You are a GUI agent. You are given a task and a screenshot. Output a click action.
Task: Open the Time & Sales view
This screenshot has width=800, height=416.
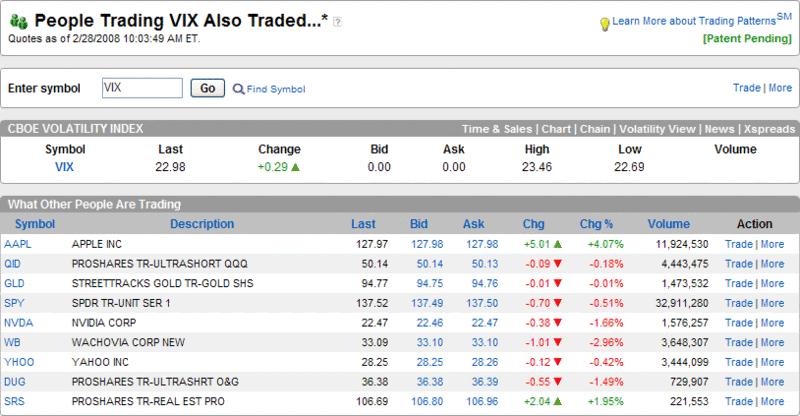497,129
